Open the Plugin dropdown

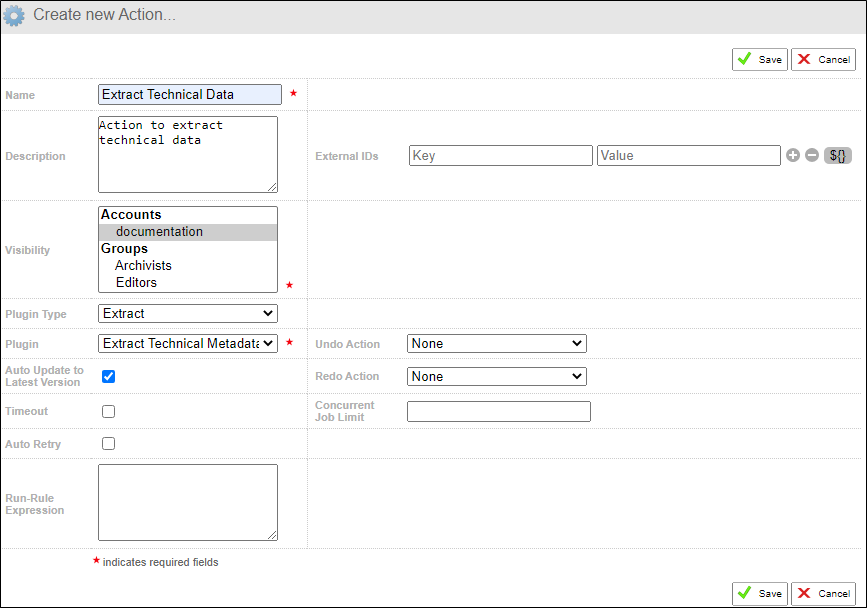coord(188,344)
